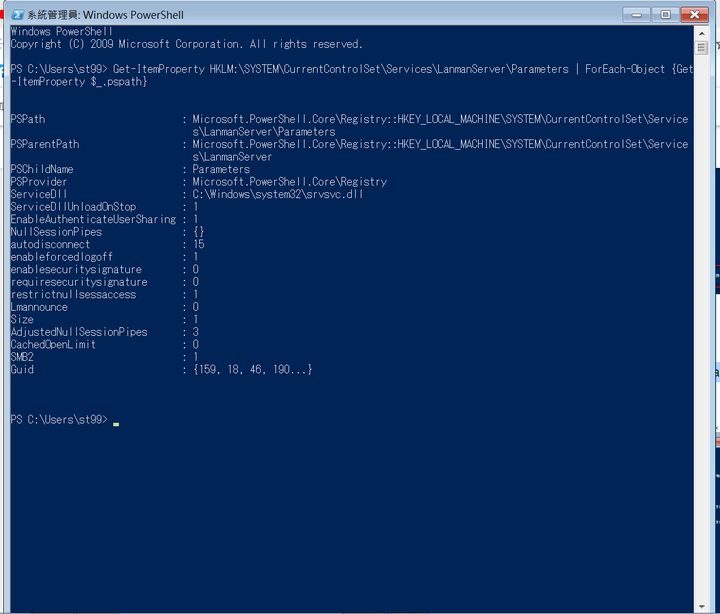Click at the blinking command prompt cursor
Viewport: 720px width, 614px height.
point(116,424)
